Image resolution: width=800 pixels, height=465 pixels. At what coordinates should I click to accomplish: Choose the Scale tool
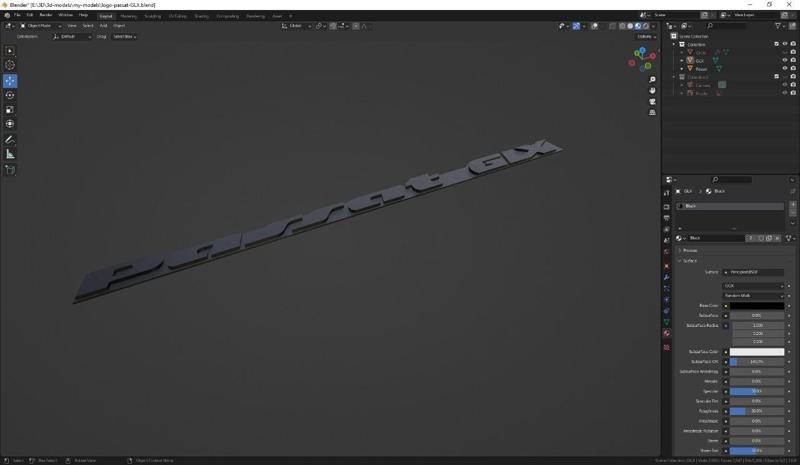tap(10, 109)
